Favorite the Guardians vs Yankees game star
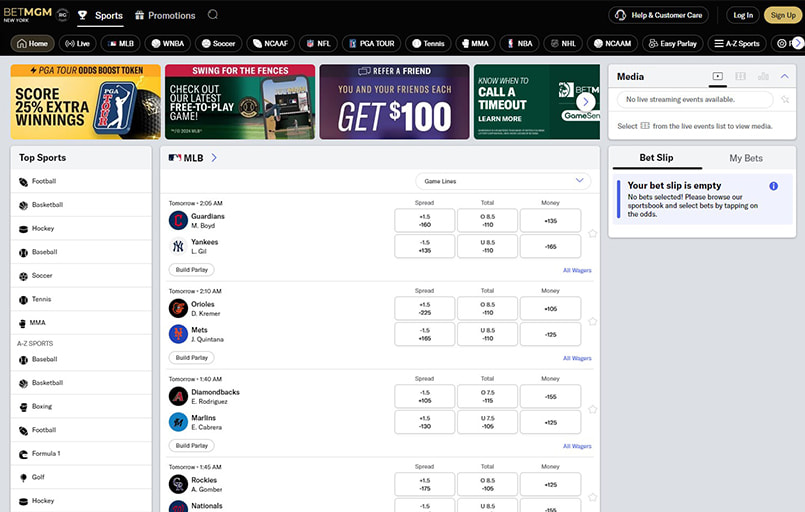 point(592,234)
